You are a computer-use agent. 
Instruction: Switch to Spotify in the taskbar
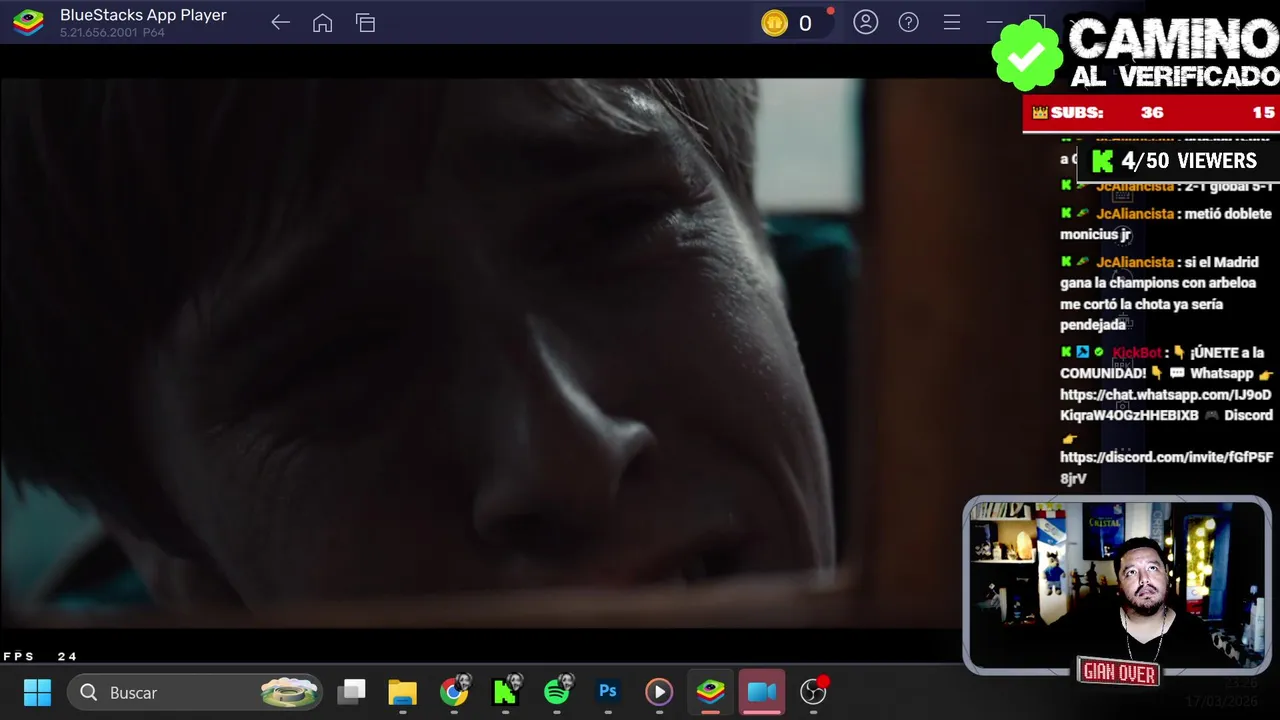click(557, 691)
